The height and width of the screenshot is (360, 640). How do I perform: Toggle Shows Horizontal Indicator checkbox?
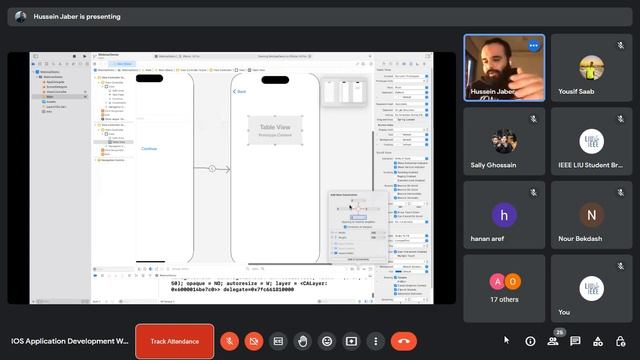[396, 163]
